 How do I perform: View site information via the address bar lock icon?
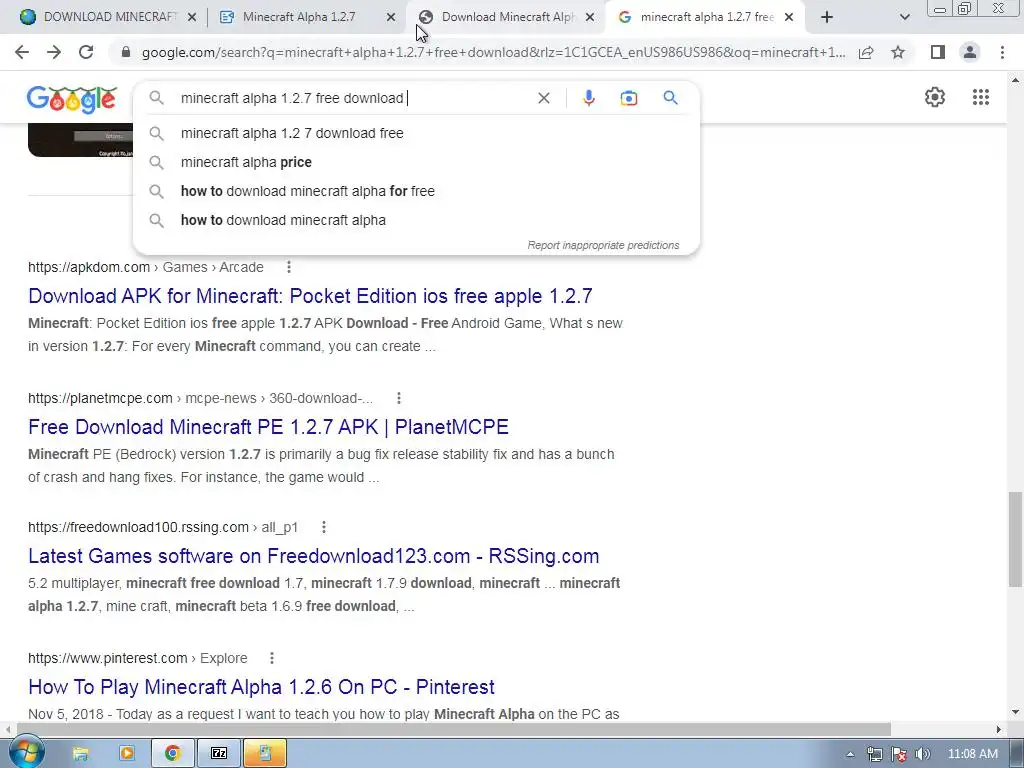coord(126,52)
